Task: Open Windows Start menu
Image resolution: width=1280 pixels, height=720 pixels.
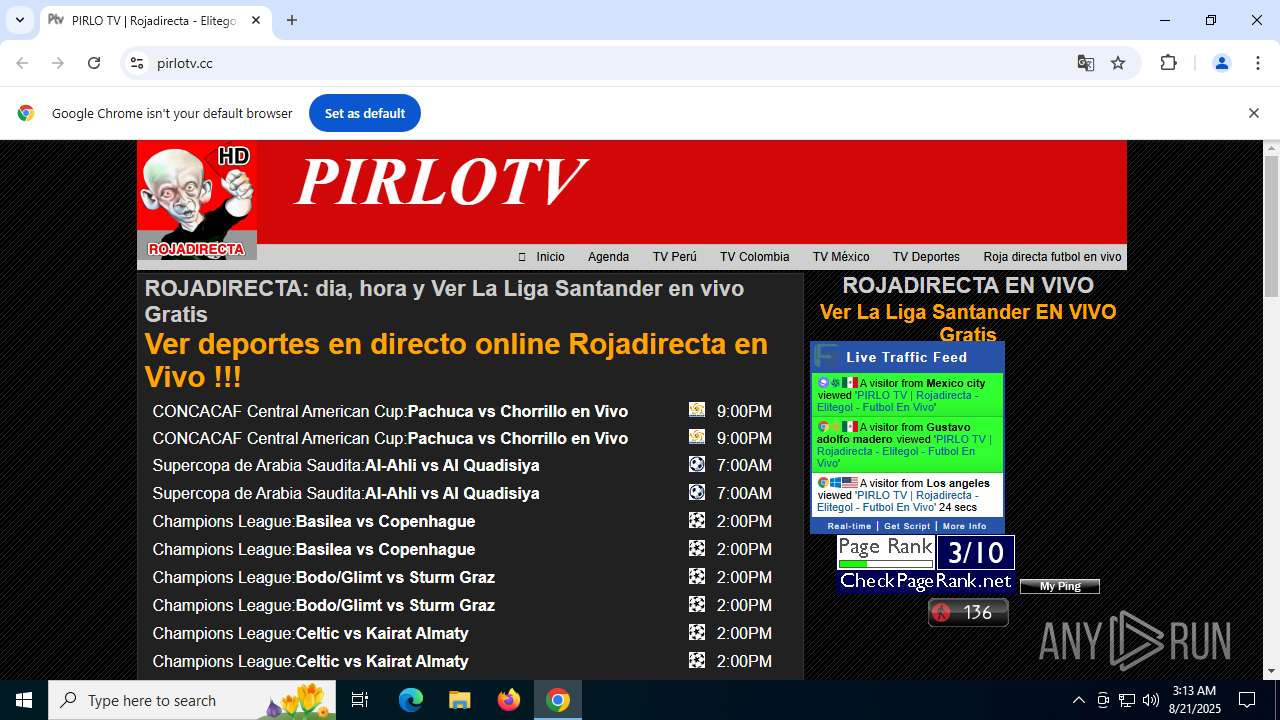Action: click(24, 700)
